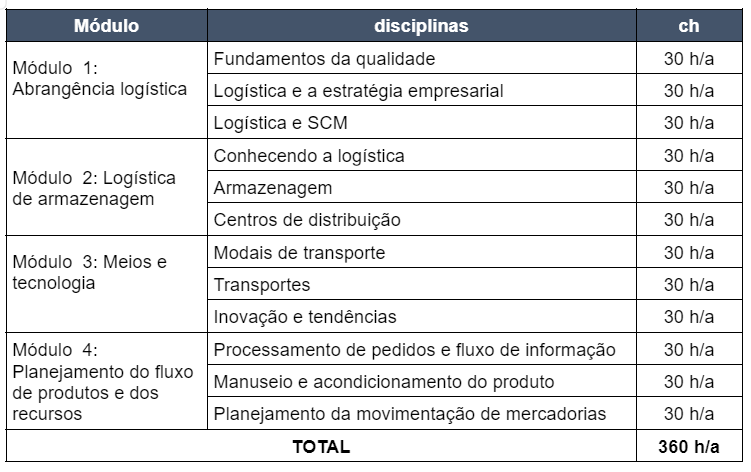Select the 360 h/a total cell

(689, 446)
